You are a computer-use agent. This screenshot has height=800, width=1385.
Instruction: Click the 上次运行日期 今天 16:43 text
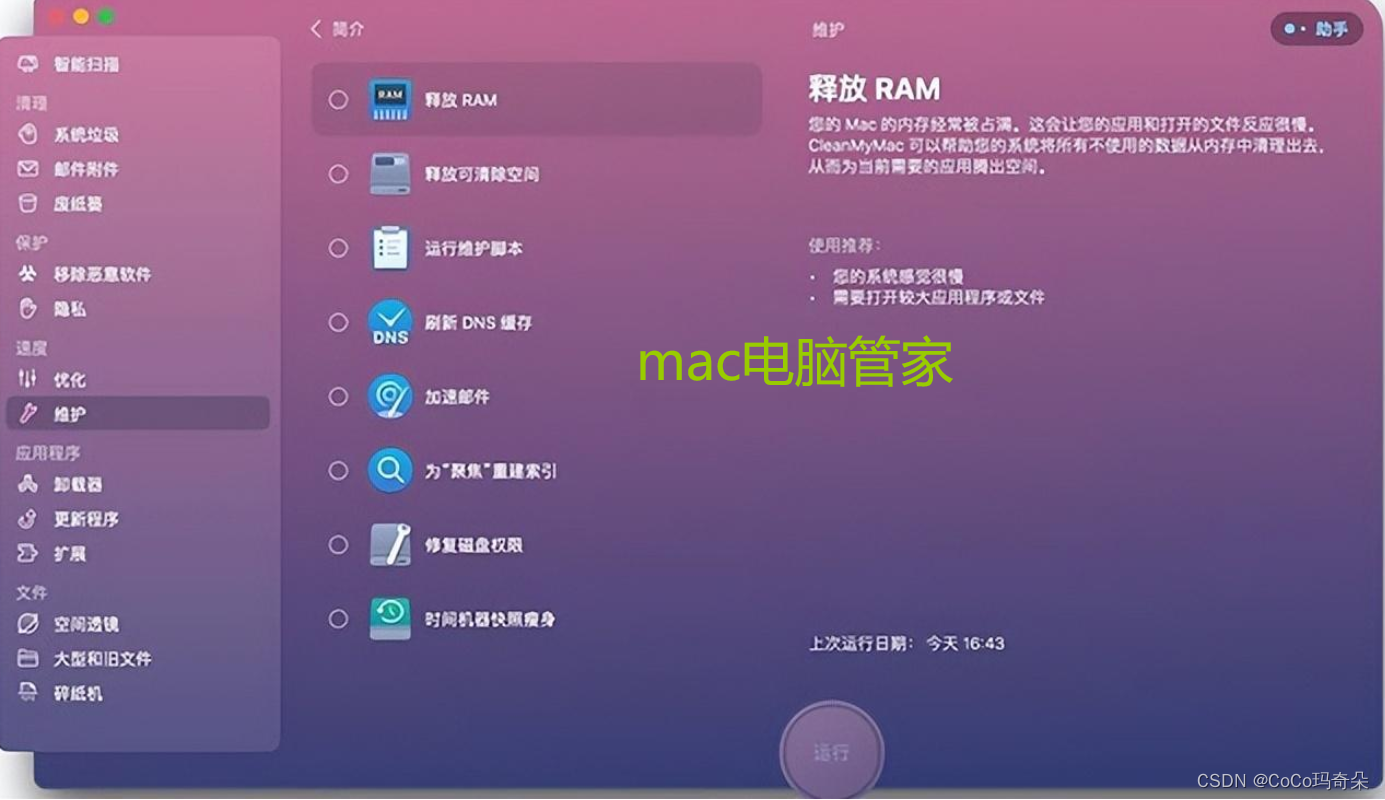tap(907, 643)
